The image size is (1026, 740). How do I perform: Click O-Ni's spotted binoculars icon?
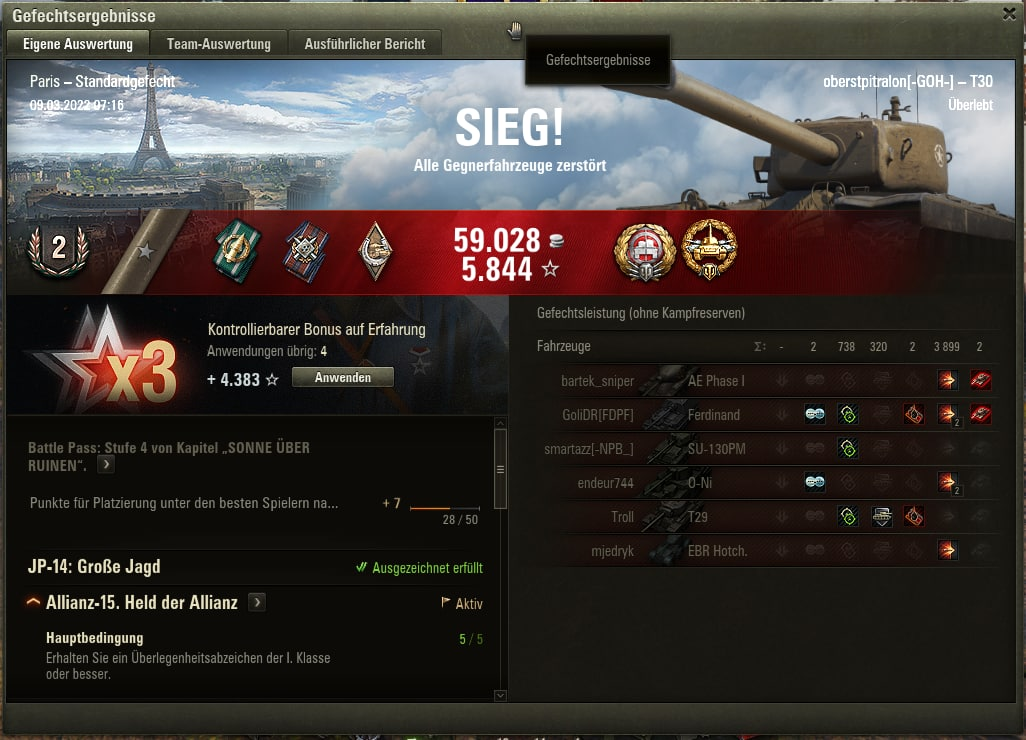815,483
